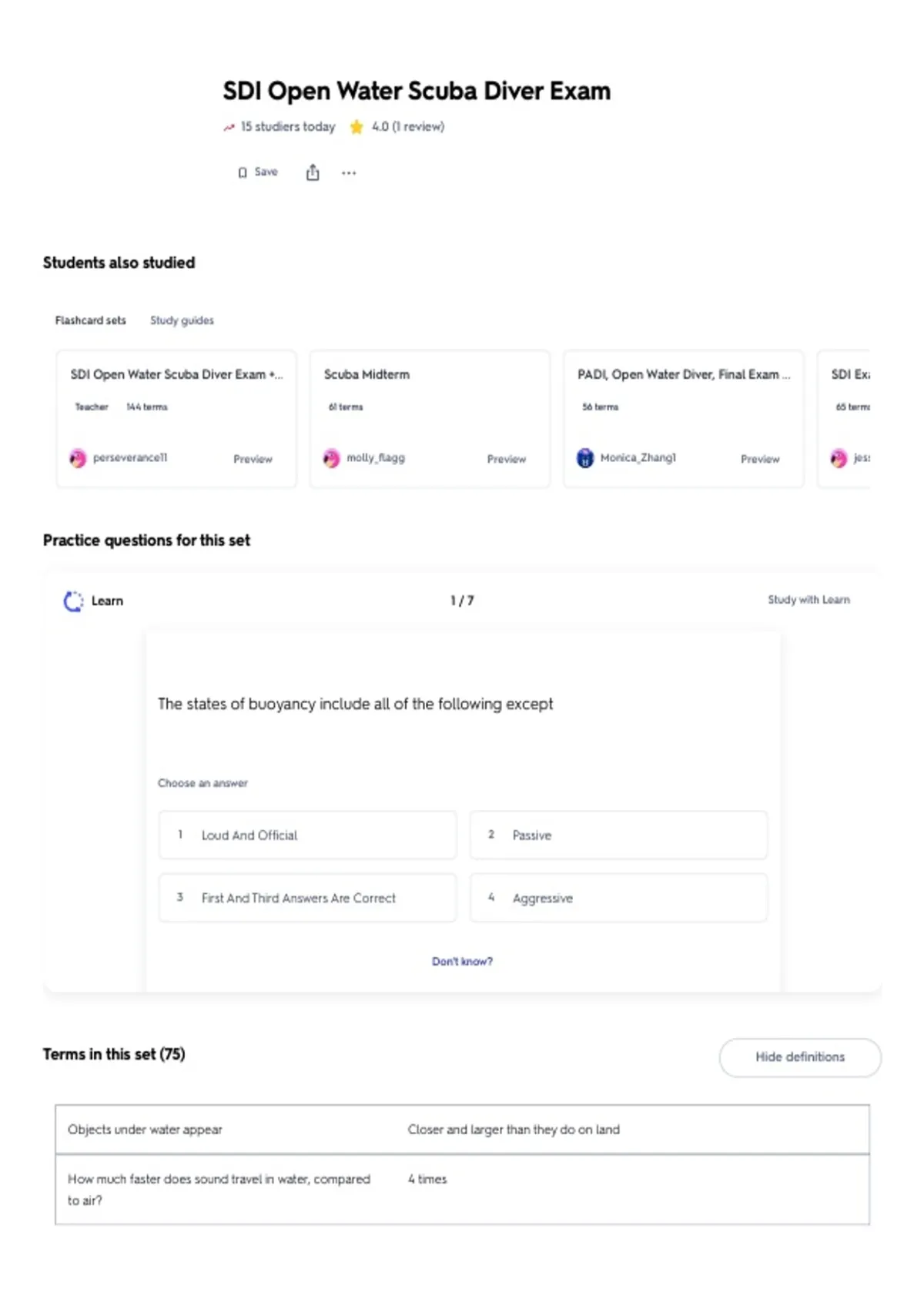Click the 15 studiers today text

(x=288, y=126)
